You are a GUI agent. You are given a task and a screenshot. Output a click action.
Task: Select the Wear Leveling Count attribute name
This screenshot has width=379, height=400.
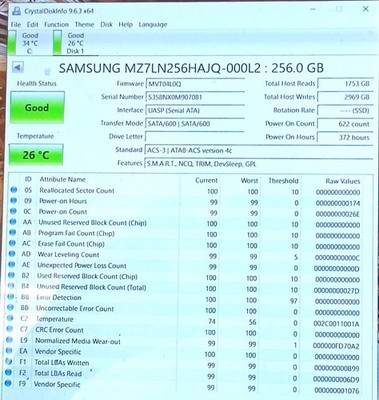(x=68, y=255)
